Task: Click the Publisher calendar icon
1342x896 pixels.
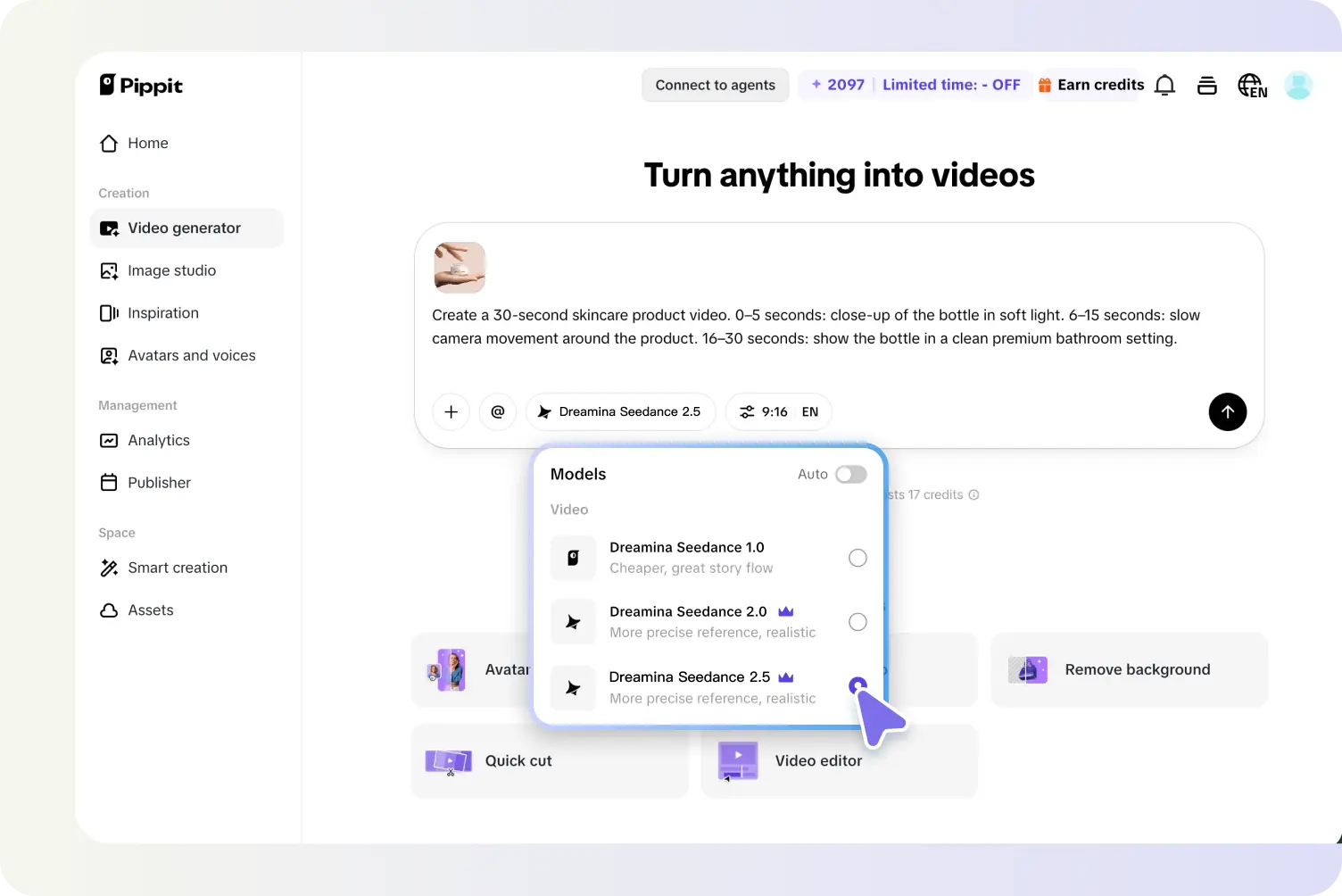Action: click(x=109, y=483)
